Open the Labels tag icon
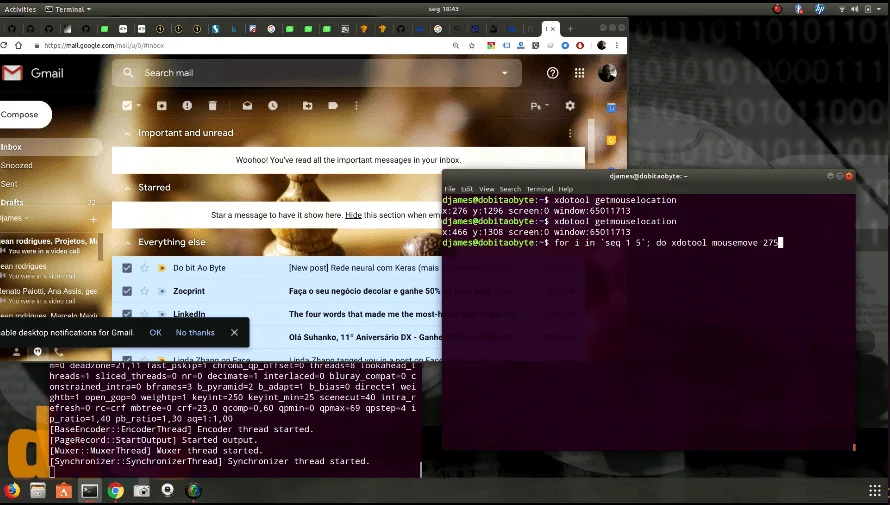 333,106
